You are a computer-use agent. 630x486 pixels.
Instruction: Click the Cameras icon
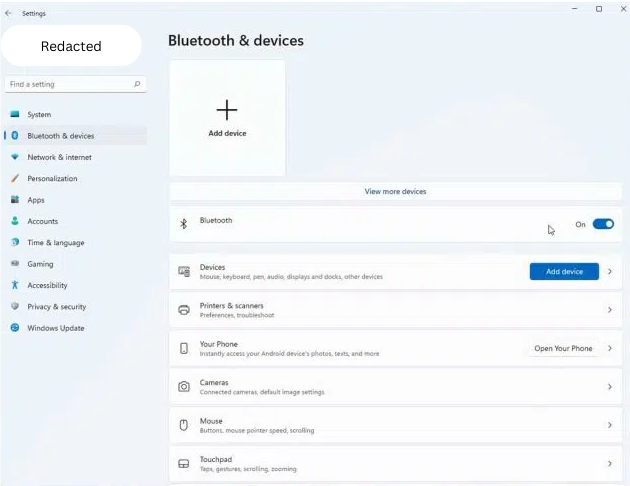[x=184, y=386]
